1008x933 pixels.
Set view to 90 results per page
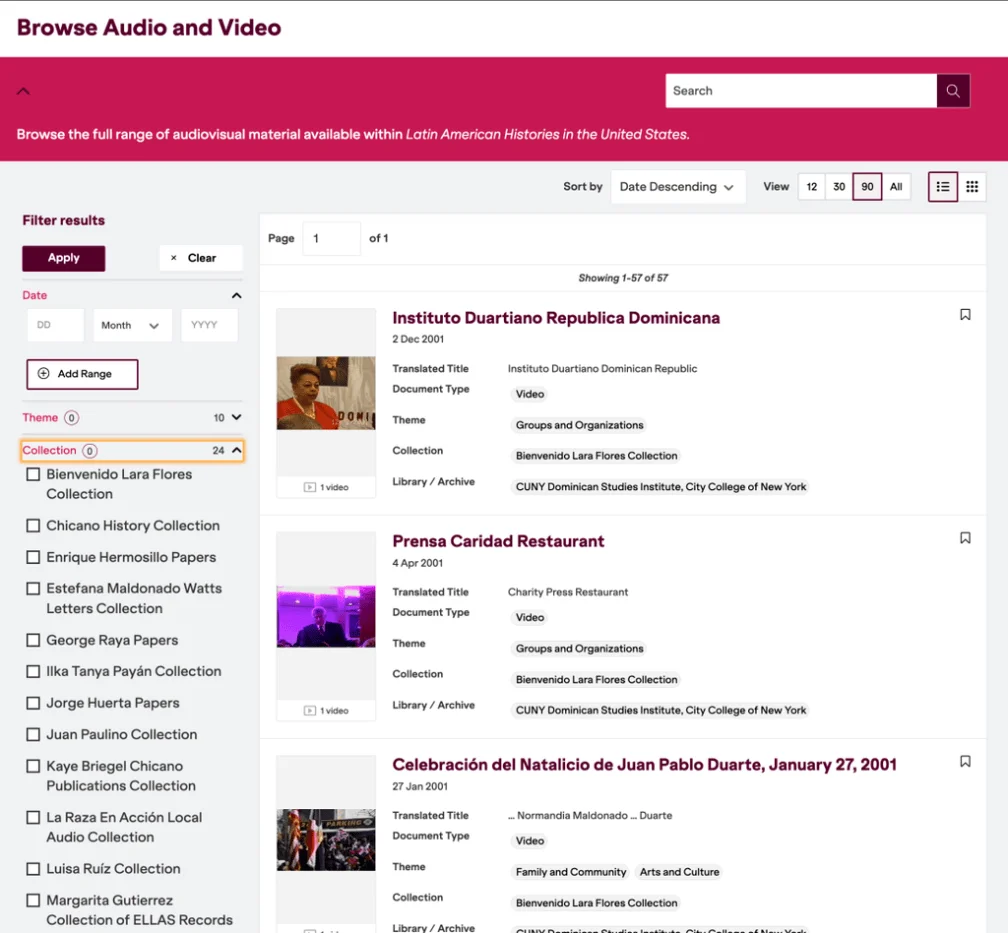coord(867,186)
